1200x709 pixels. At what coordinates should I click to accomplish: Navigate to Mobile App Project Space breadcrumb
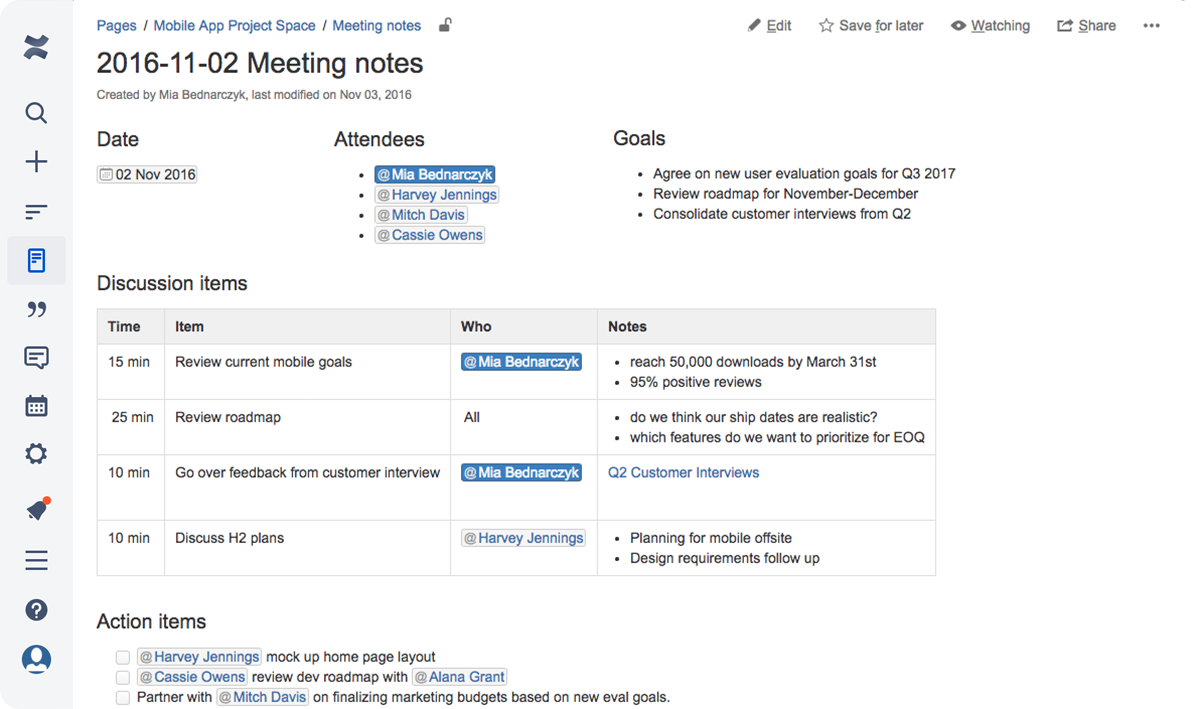[x=234, y=25]
